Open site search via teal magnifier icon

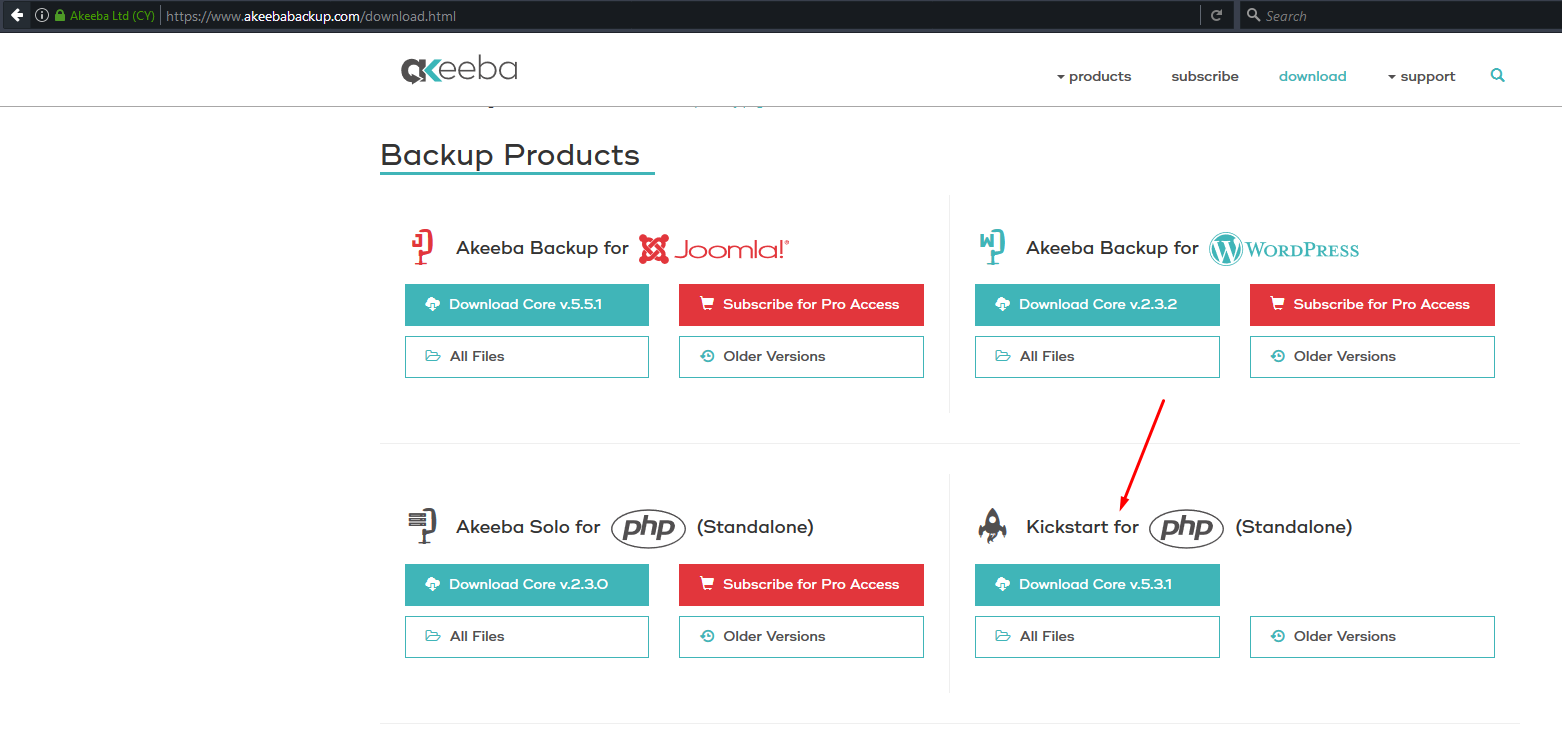point(1497,75)
